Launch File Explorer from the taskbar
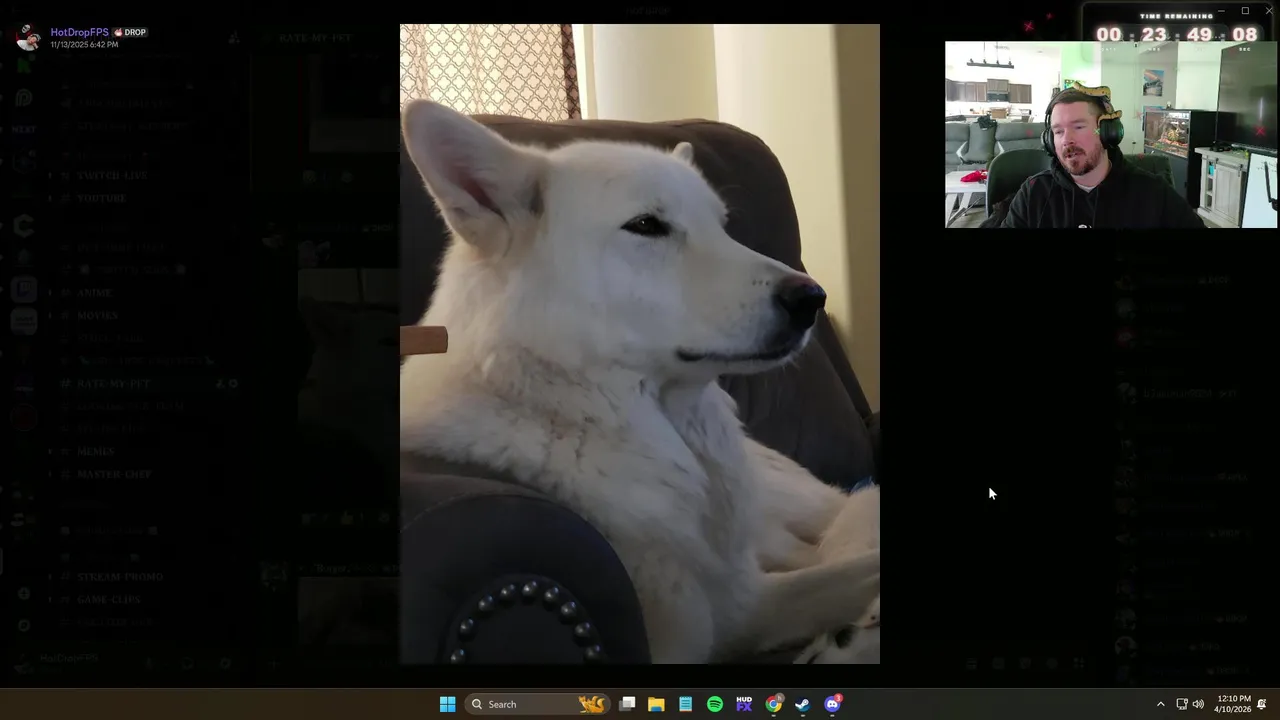1280x720 pixels. point(656,704)
